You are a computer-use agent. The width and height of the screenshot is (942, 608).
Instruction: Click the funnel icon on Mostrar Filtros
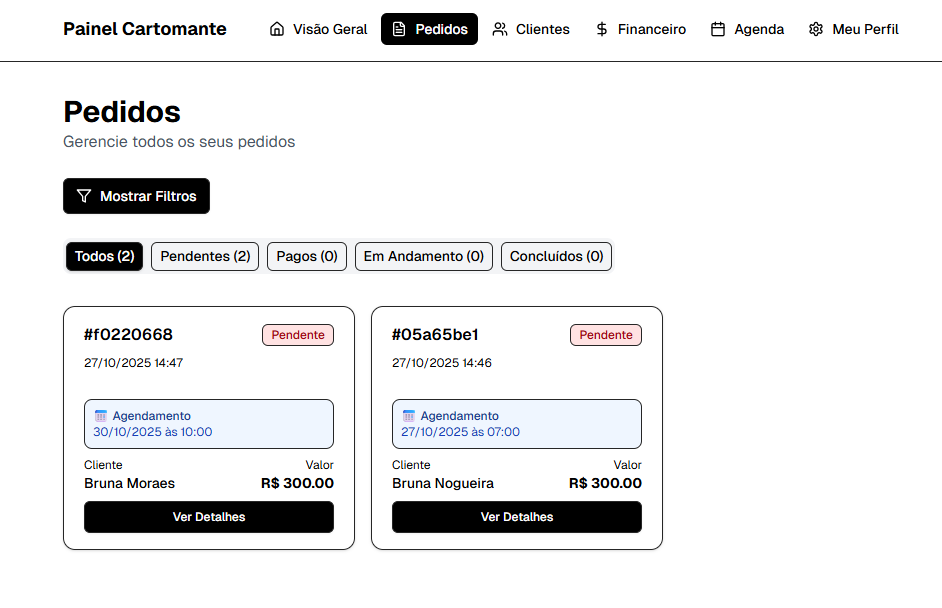pos(84,196)
